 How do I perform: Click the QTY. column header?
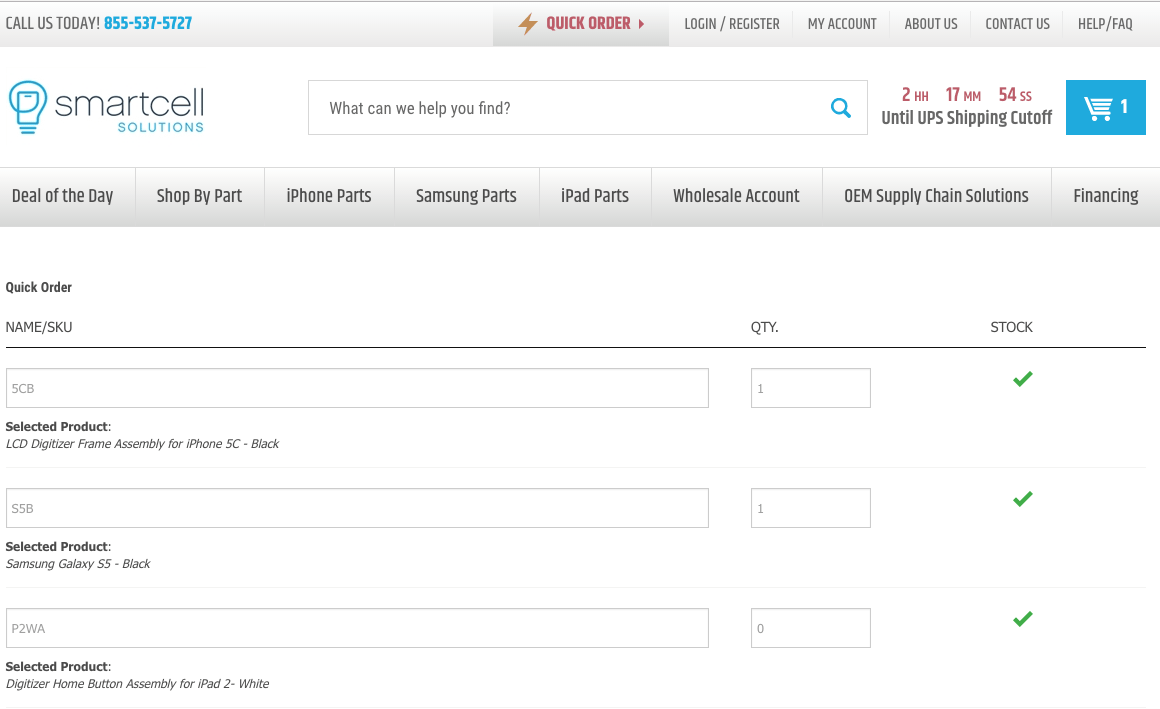764,327
